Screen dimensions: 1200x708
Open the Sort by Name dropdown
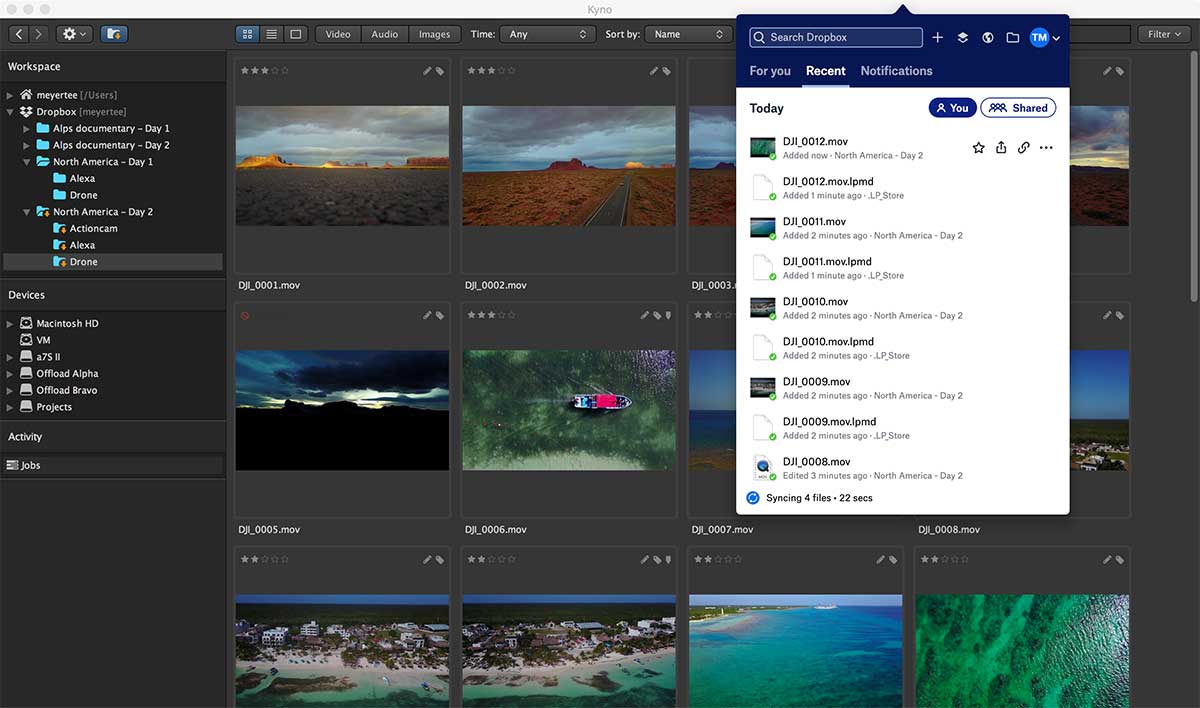pyautogui.click(x=688, y=34)
